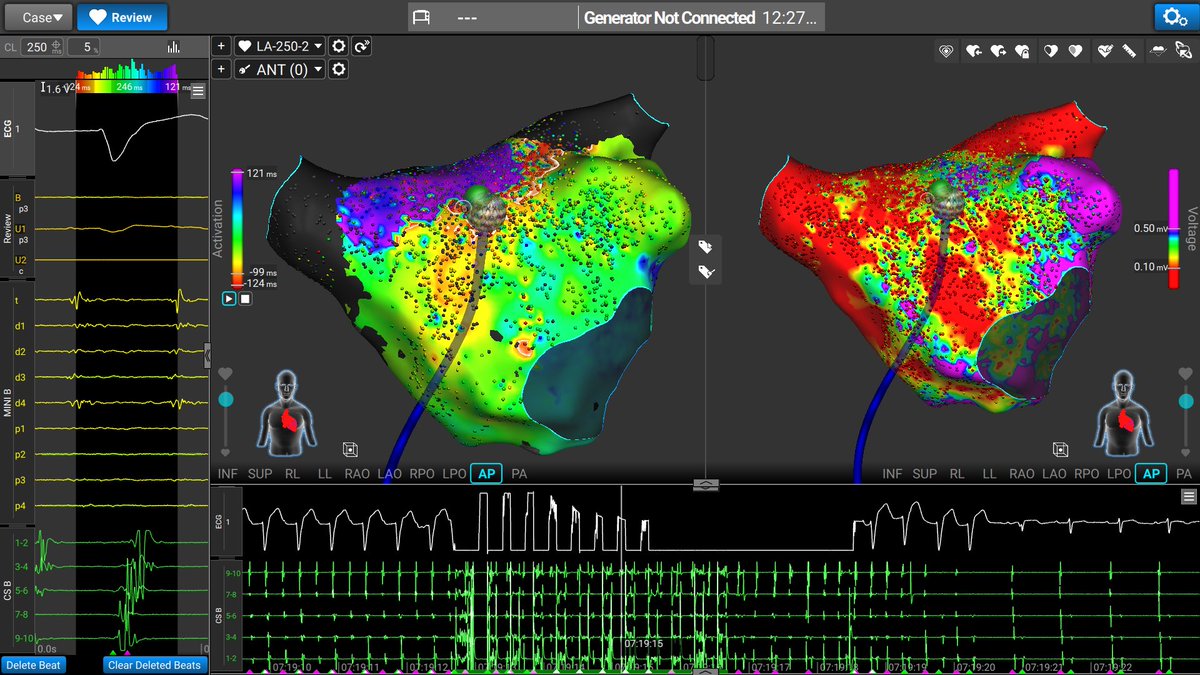The width and height of the screenshot is (1200, 675).
Task: Click the right map 3D cube icon
Action: [x=1060, y=450]
